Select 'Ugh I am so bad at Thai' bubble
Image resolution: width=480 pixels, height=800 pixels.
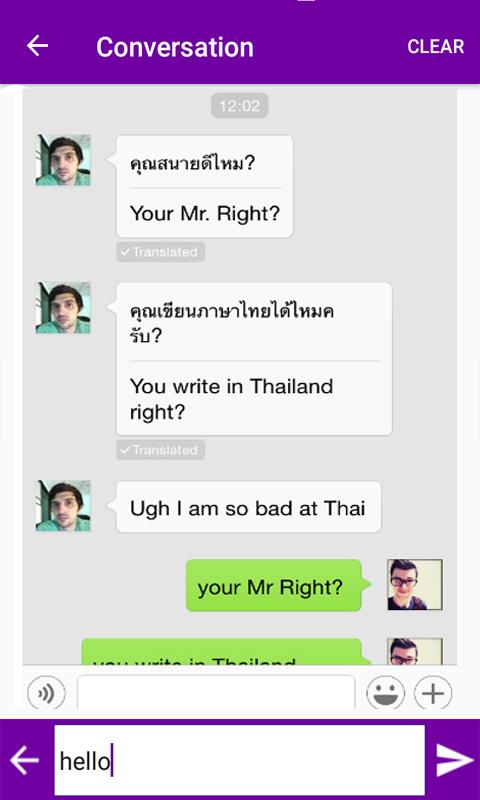(248, 507)
